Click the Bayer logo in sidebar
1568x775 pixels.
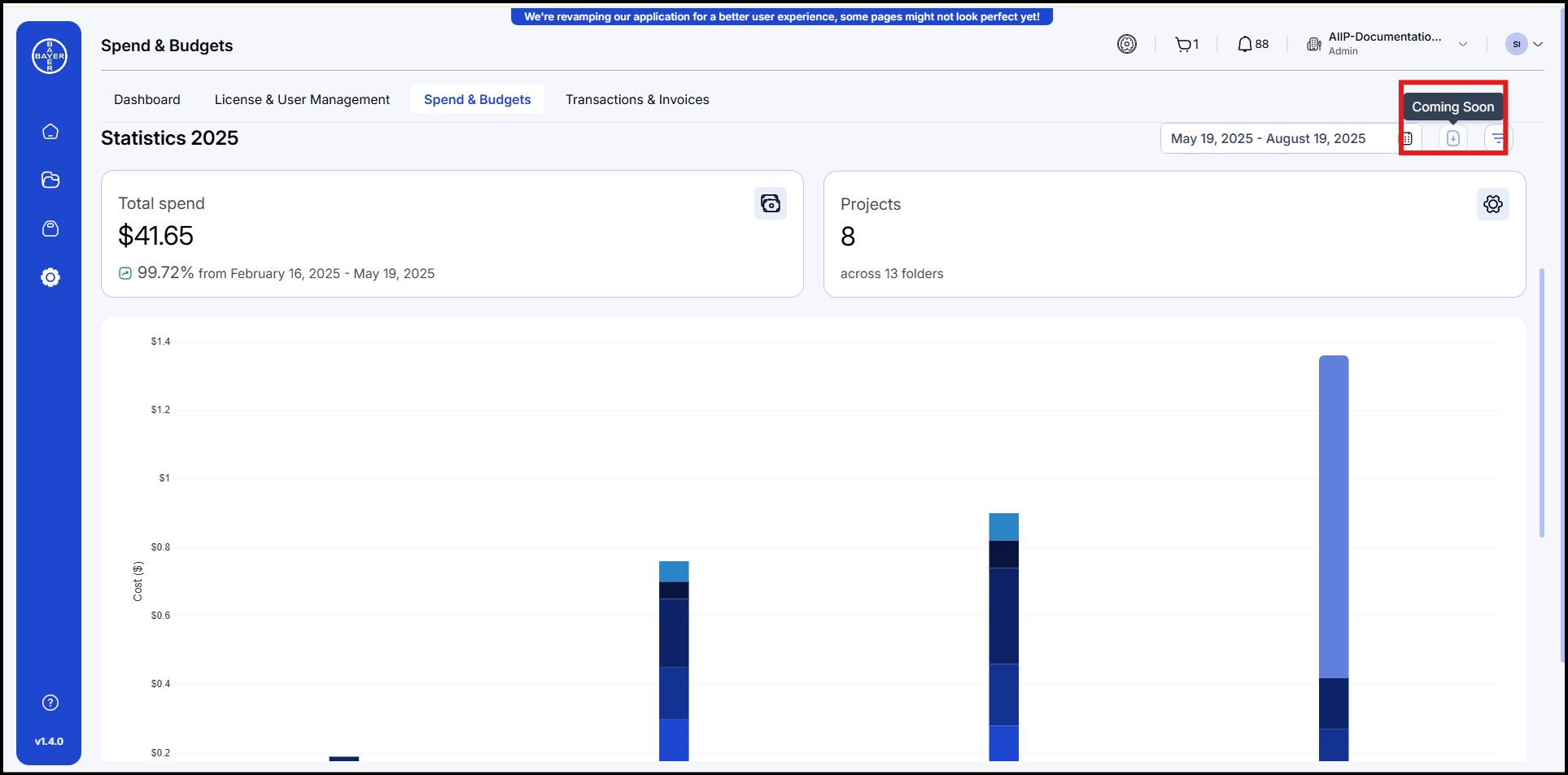click(x=50, y=56)
